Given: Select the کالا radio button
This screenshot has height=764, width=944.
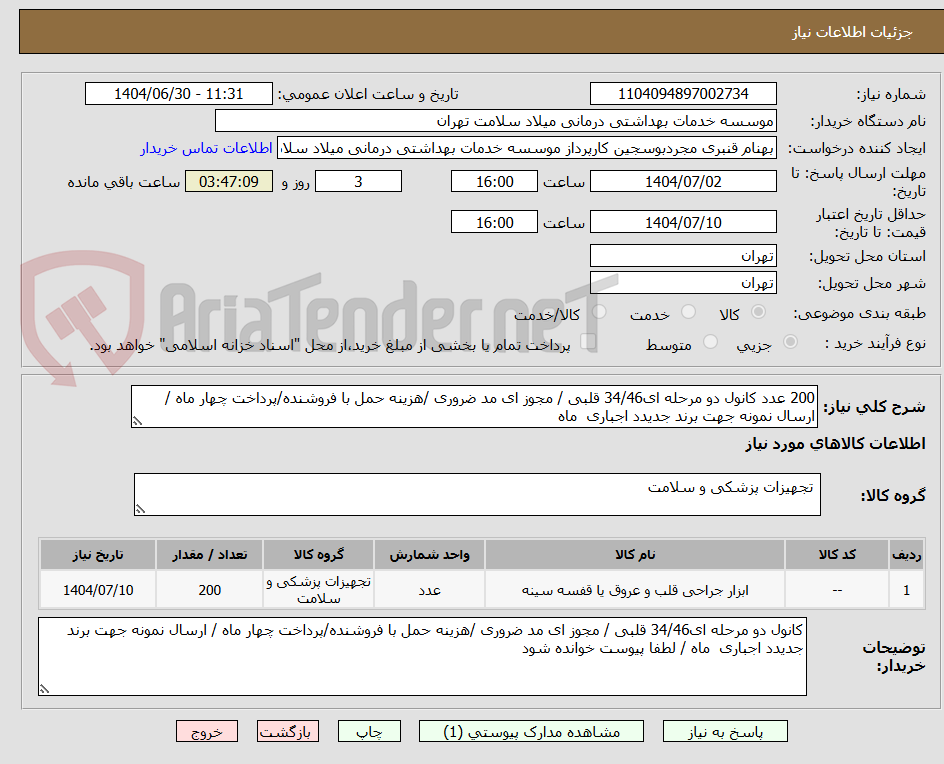Looking at the screenshot, I should click(757, 311).
